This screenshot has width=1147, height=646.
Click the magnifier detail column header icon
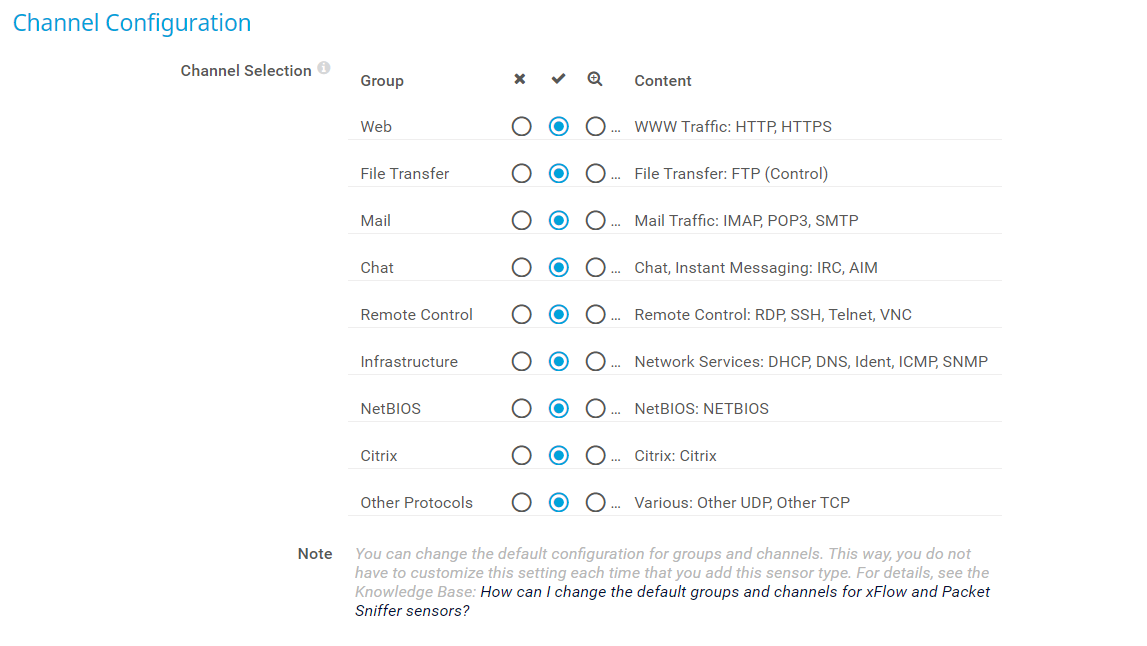595,79
